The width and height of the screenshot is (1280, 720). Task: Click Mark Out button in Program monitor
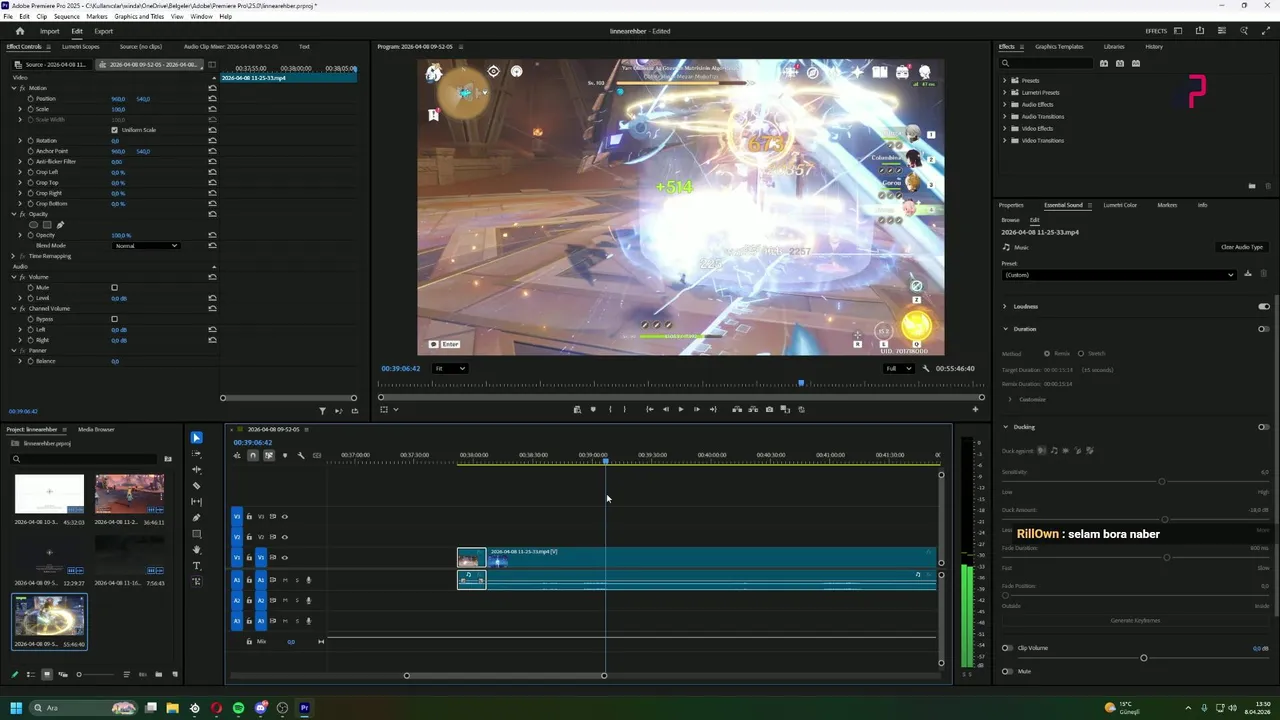pos(625,409)
